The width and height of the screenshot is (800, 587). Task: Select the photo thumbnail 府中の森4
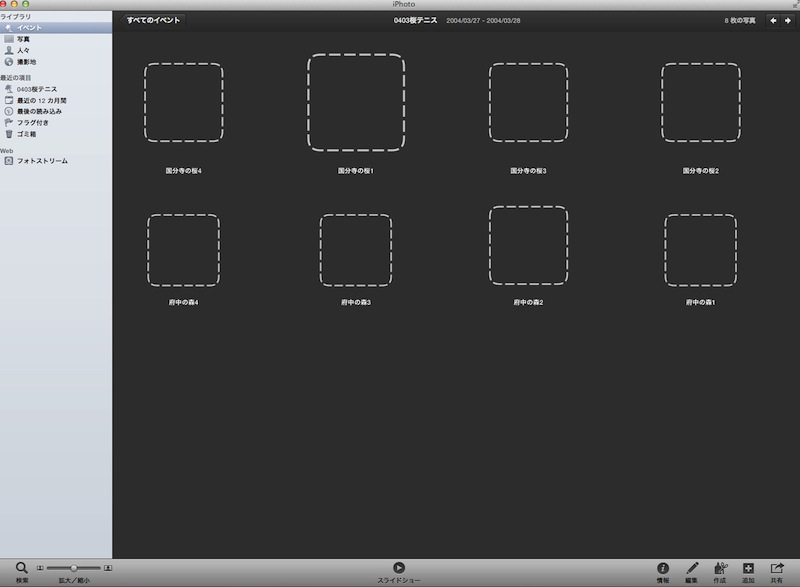pos(184,250)
